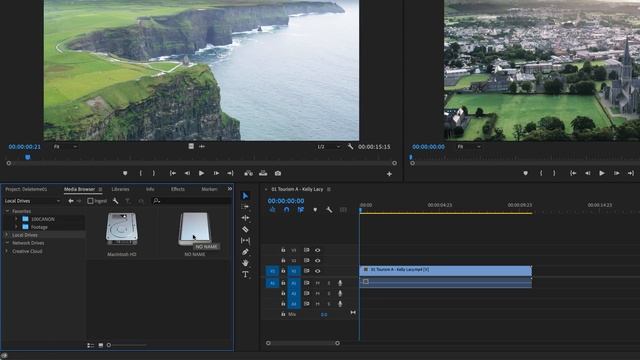
Task: Switch to the Info tab
Action: [150, 189]
